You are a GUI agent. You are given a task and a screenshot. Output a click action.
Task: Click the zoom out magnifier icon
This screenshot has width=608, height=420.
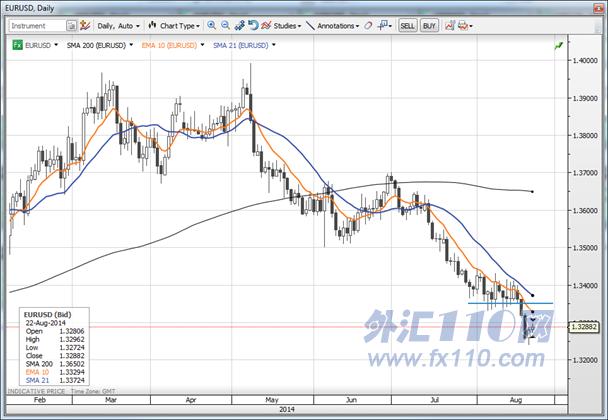[225, 26]
